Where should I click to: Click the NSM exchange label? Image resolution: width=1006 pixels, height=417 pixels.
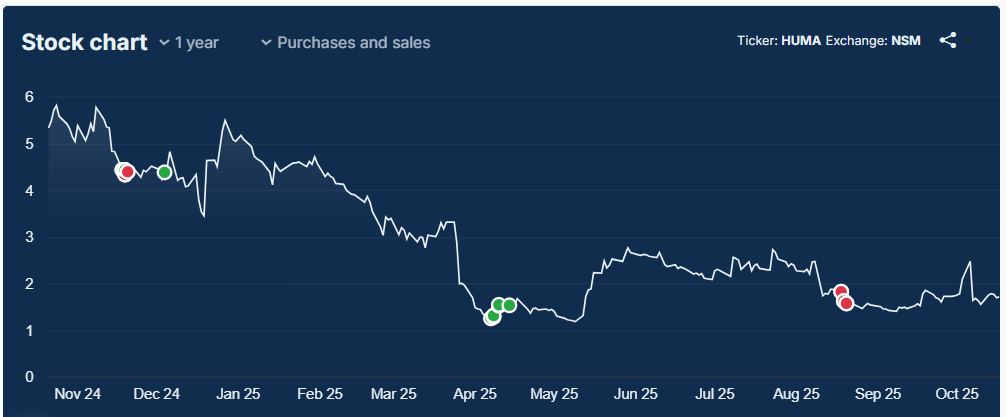(x=905, y=42)
